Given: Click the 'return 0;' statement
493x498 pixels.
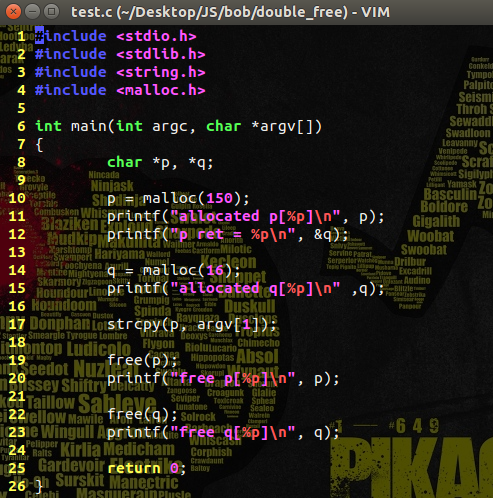Looking at the screenshot, I should [146, 469].
